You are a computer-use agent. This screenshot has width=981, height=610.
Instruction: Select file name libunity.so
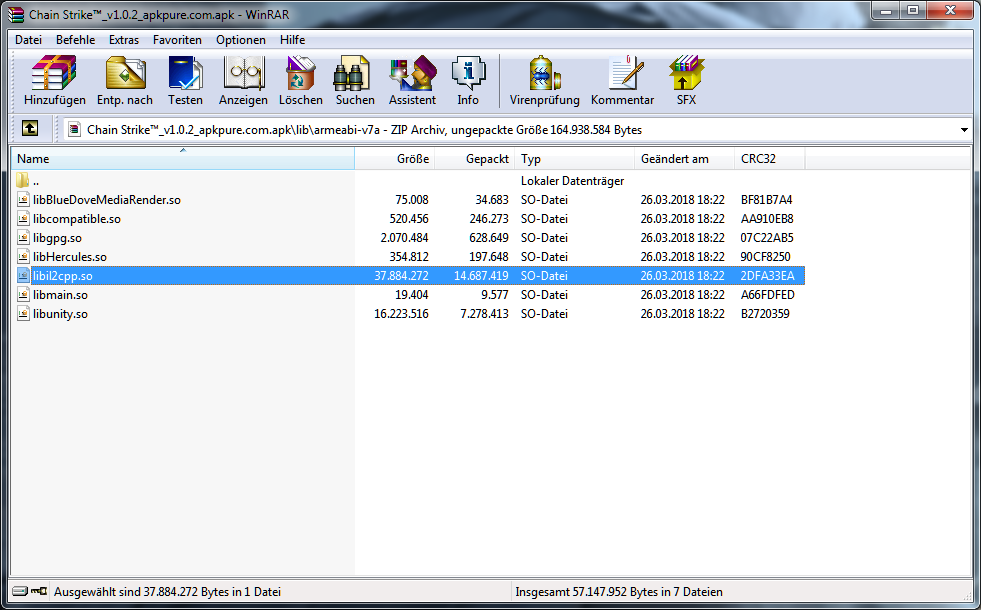[60, 314]
